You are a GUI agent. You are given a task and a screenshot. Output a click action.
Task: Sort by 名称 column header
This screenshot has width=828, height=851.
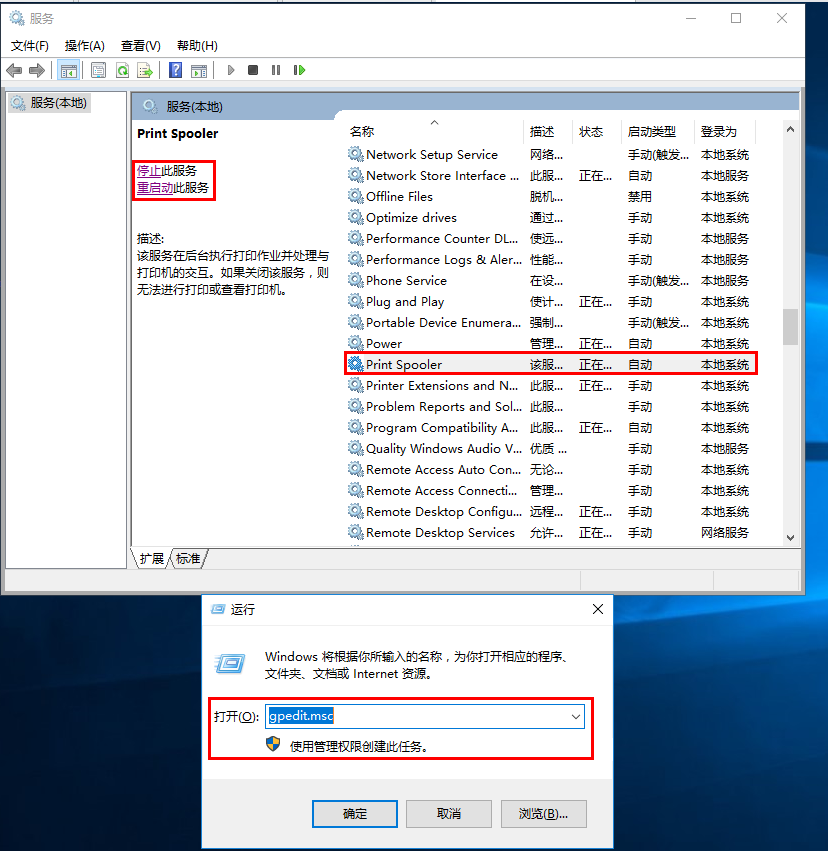pos(362,131)
